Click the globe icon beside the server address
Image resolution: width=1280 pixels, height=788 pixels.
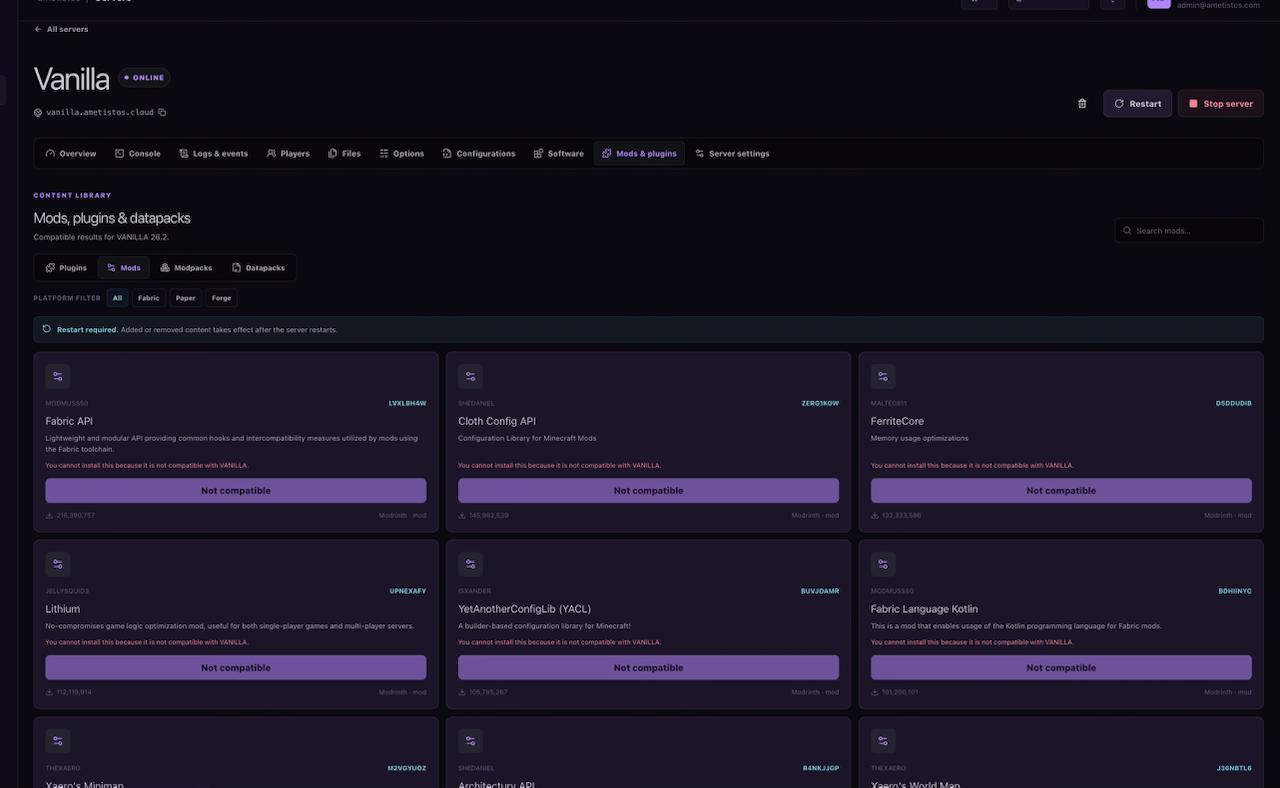pyautogui.click(x=38, y=112)
